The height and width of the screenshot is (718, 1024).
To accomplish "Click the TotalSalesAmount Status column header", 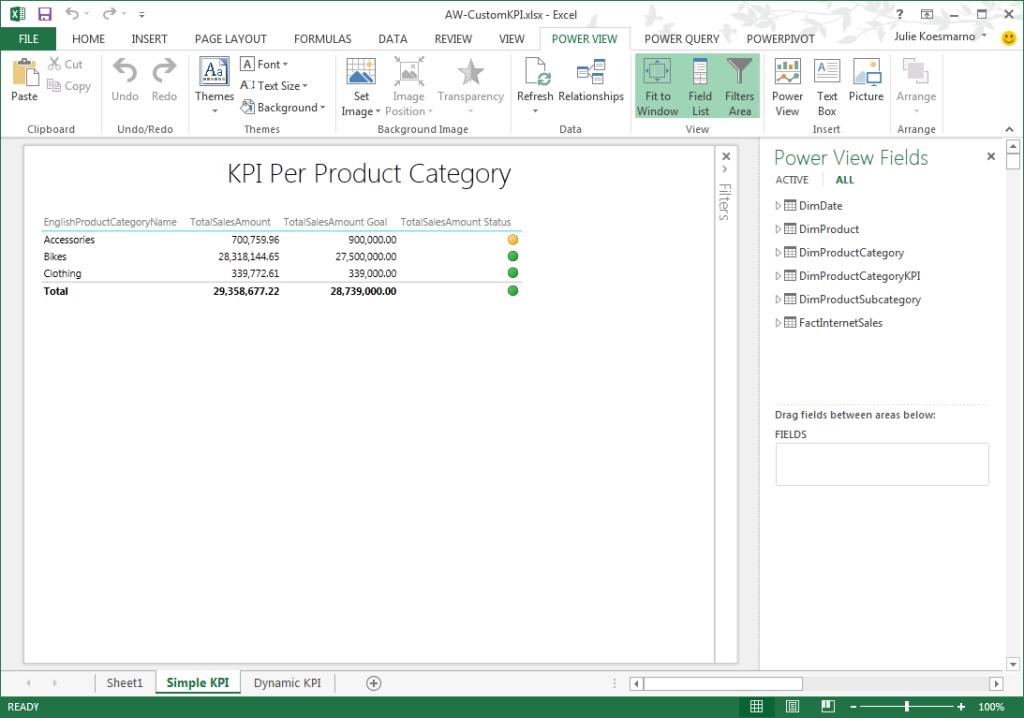I will click(455, 222).
